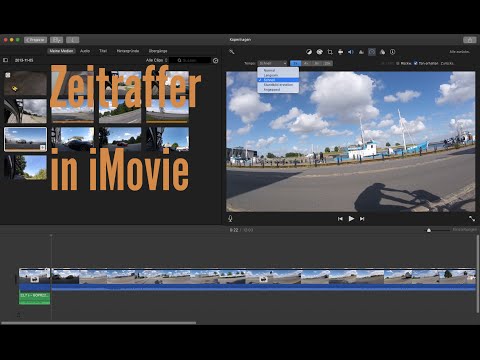Click Alle zurücks. to reset all
The height and width of the screenshot is (360, 480).
click(460, 52)
